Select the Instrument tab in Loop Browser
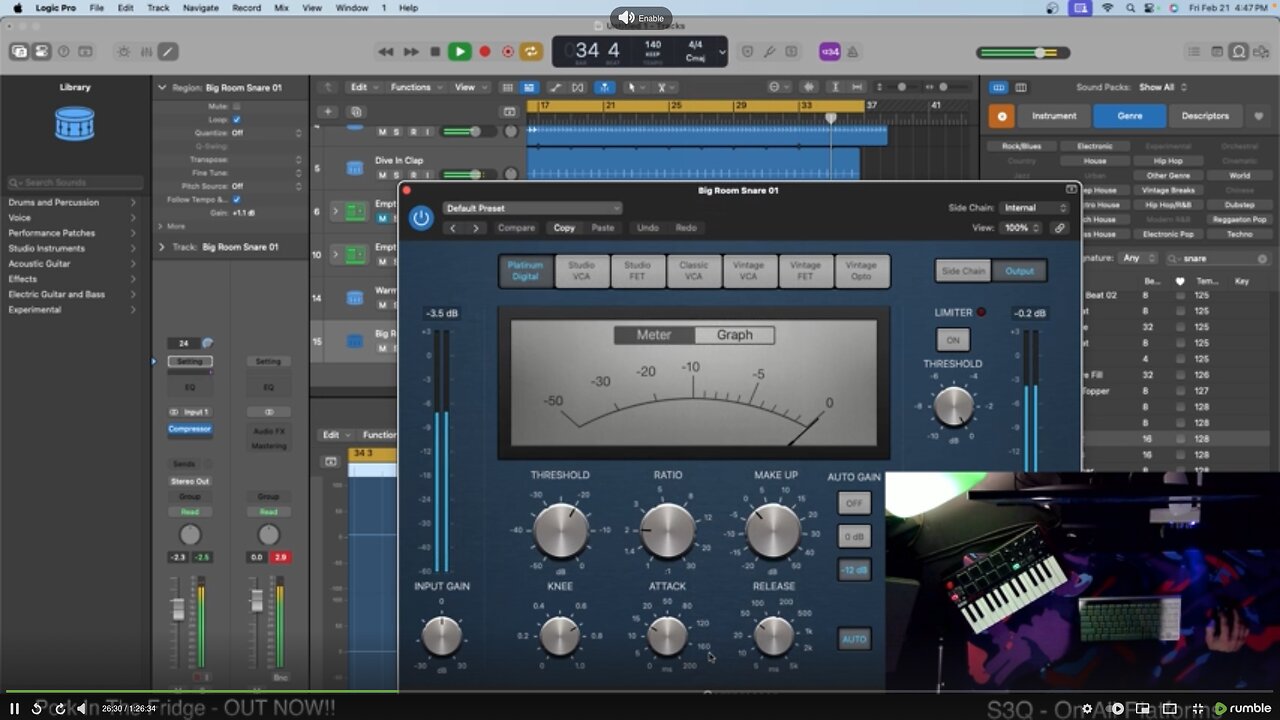1280x720 pixels. pos(1054,116)
